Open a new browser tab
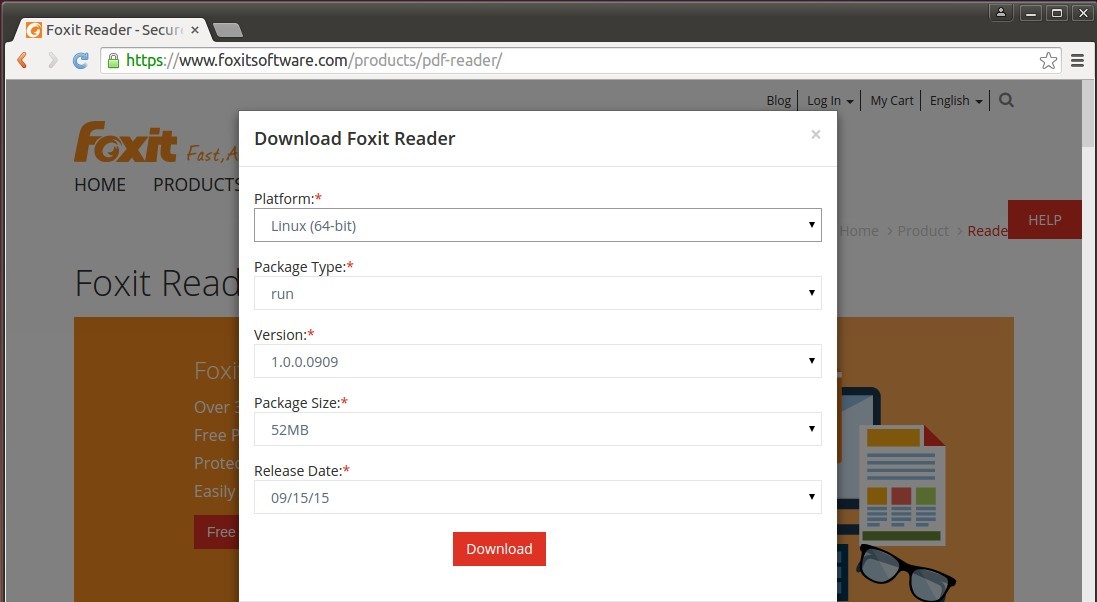 click(x=227, y=30)
